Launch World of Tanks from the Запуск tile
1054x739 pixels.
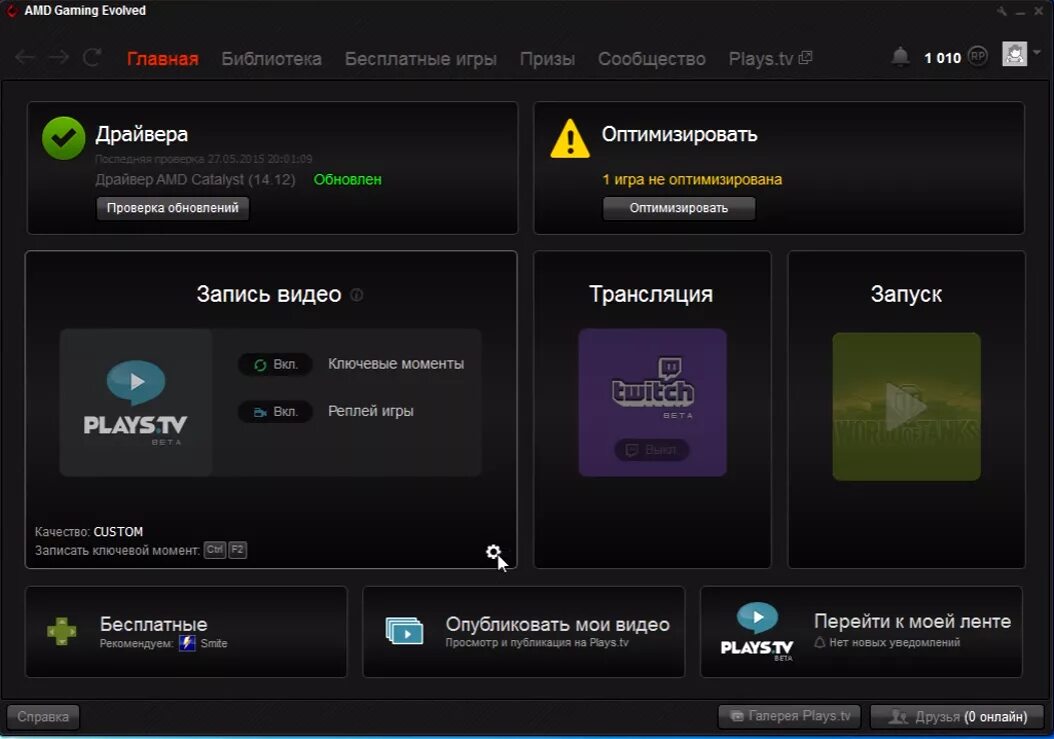pos(906,406)
